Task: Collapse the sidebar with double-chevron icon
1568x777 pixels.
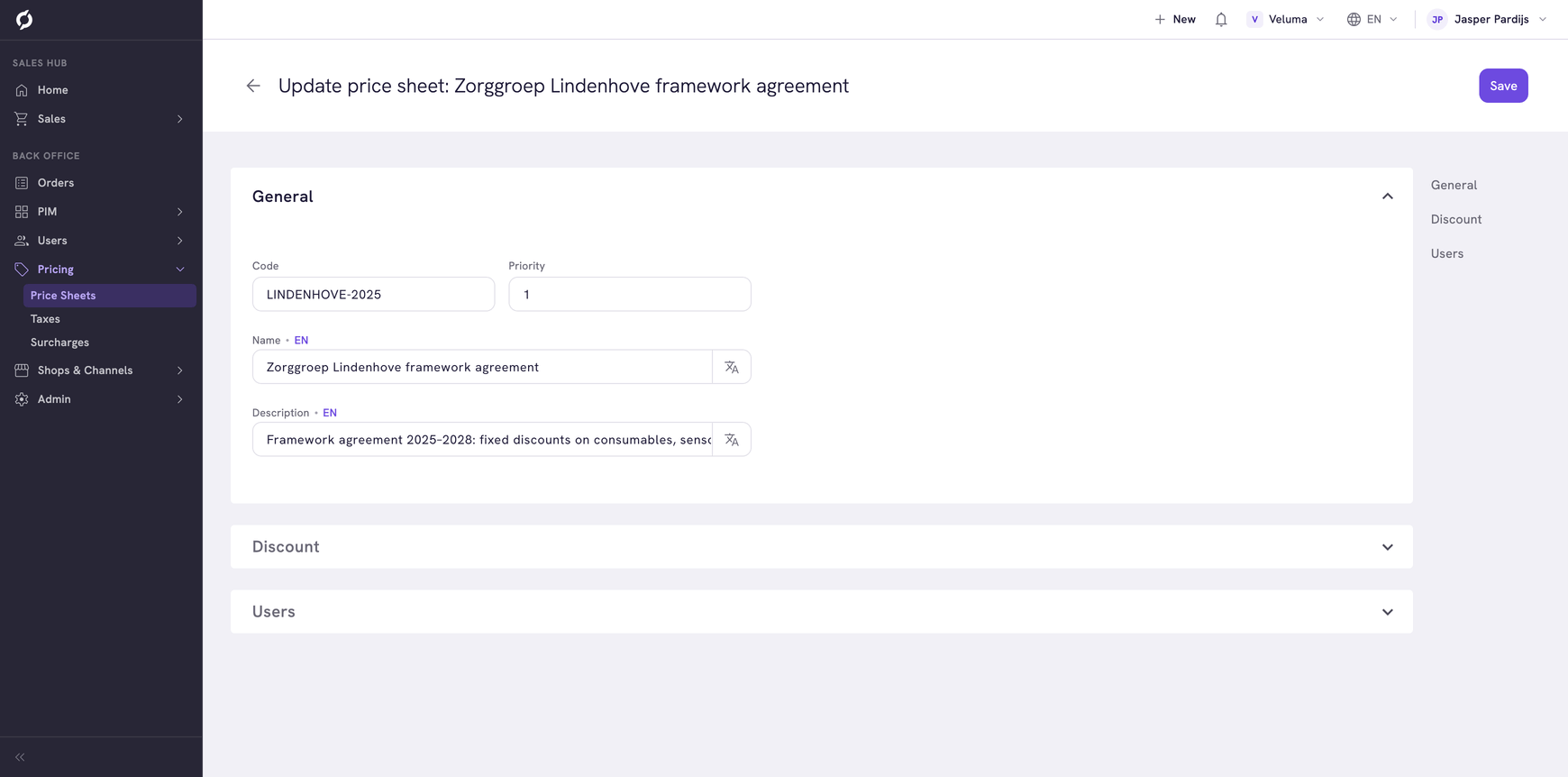Action: click(20, 757)
